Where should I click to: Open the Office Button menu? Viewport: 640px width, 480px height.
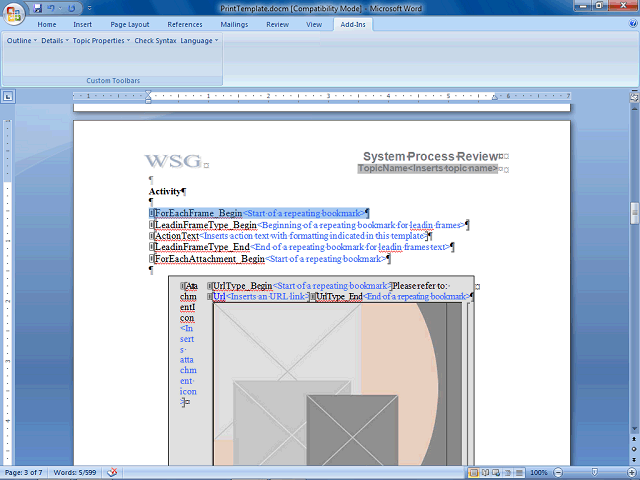click(14, 14)
